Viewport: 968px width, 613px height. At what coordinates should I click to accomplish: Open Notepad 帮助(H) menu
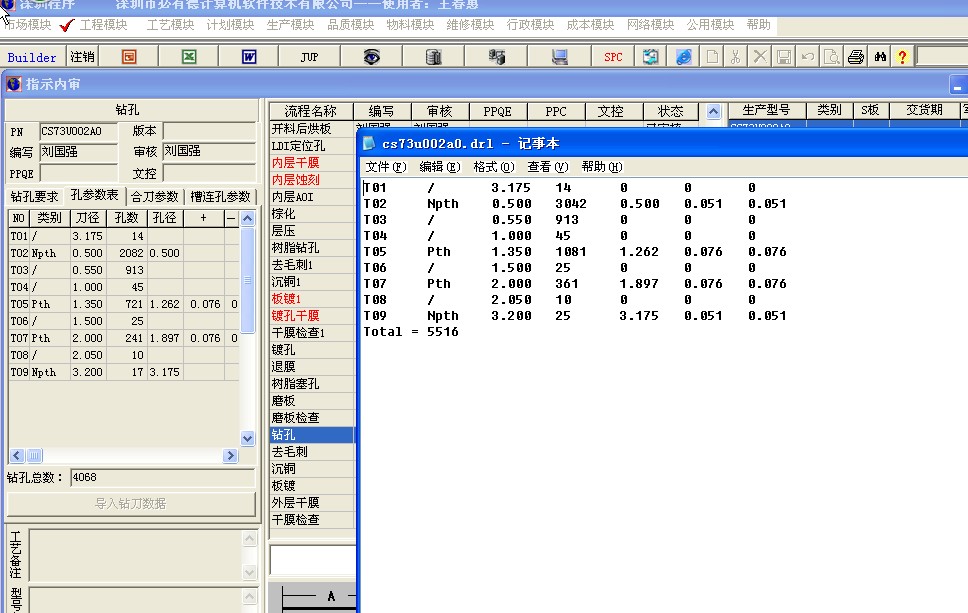coord(602,167)
